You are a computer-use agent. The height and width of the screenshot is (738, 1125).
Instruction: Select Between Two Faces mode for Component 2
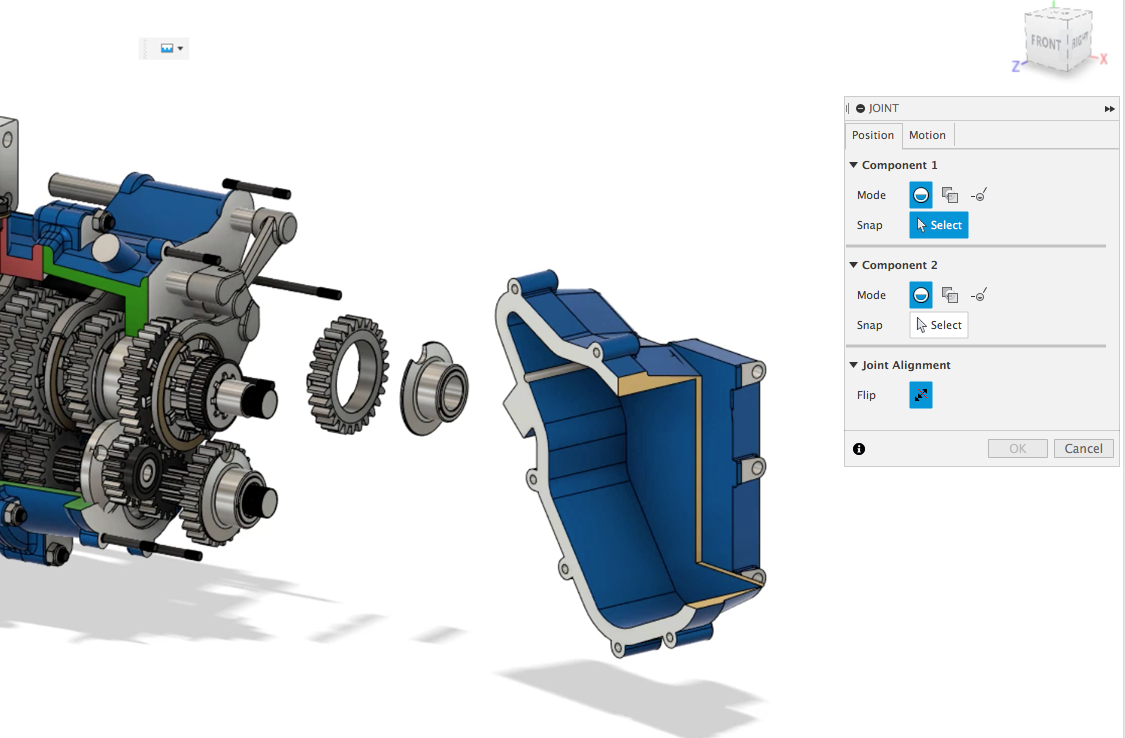tap(950, 295)
